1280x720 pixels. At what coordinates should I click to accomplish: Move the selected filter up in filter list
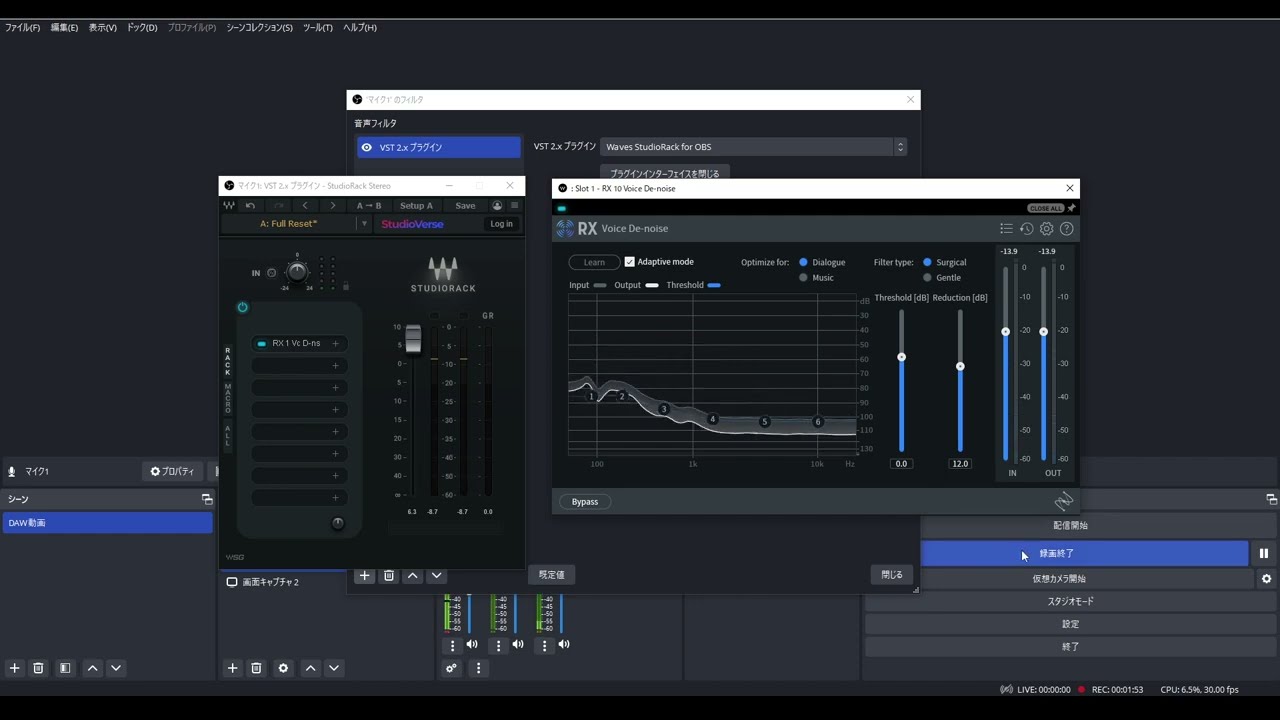[x=413, y=576]
